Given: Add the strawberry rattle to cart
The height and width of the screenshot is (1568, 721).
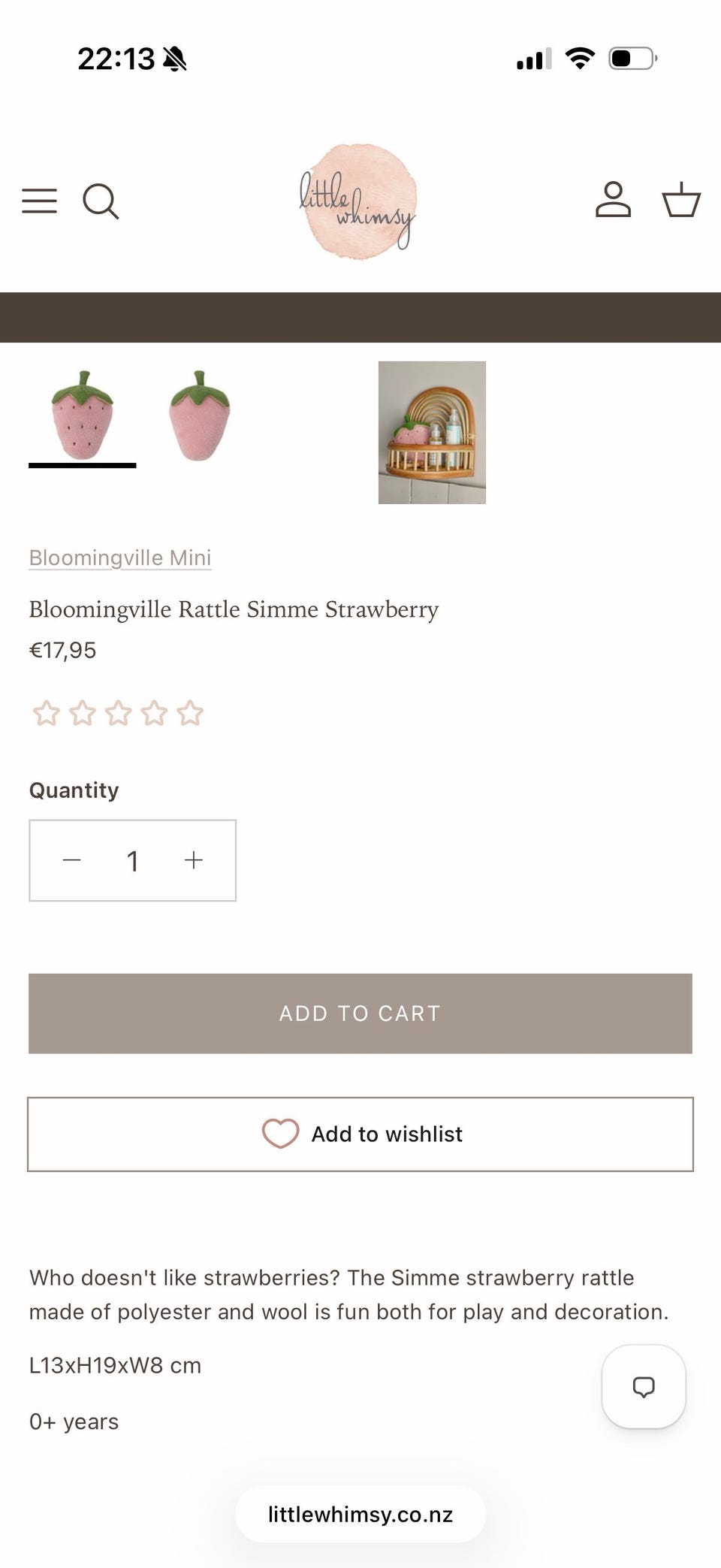Looking at the screenshot, I should click(360, 1014).
